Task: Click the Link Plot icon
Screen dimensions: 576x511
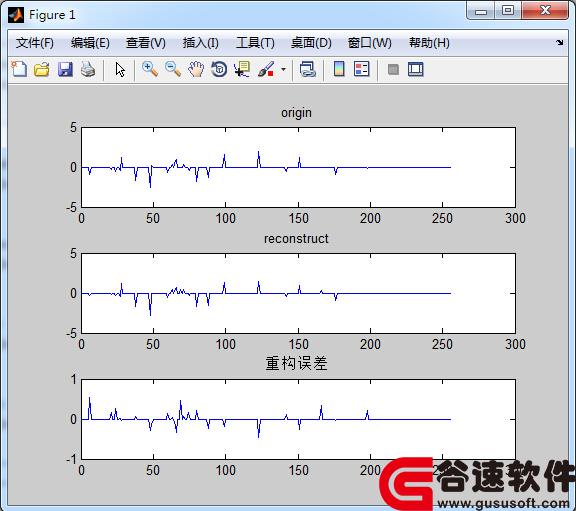Action: 308,69
